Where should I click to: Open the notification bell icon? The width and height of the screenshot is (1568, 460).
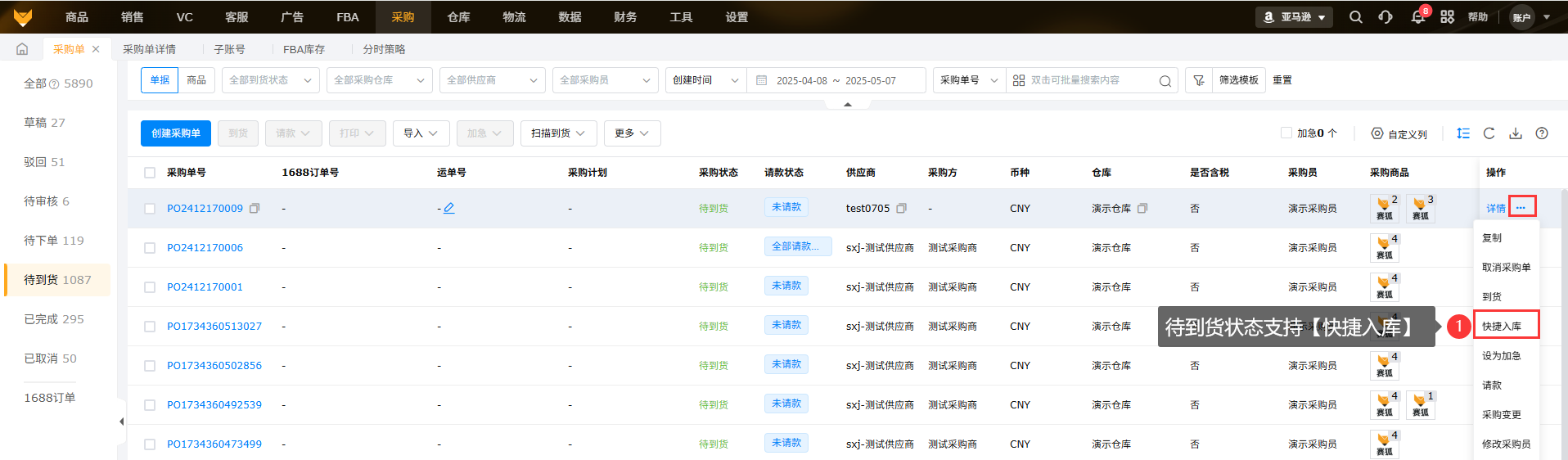[1417, 17]
